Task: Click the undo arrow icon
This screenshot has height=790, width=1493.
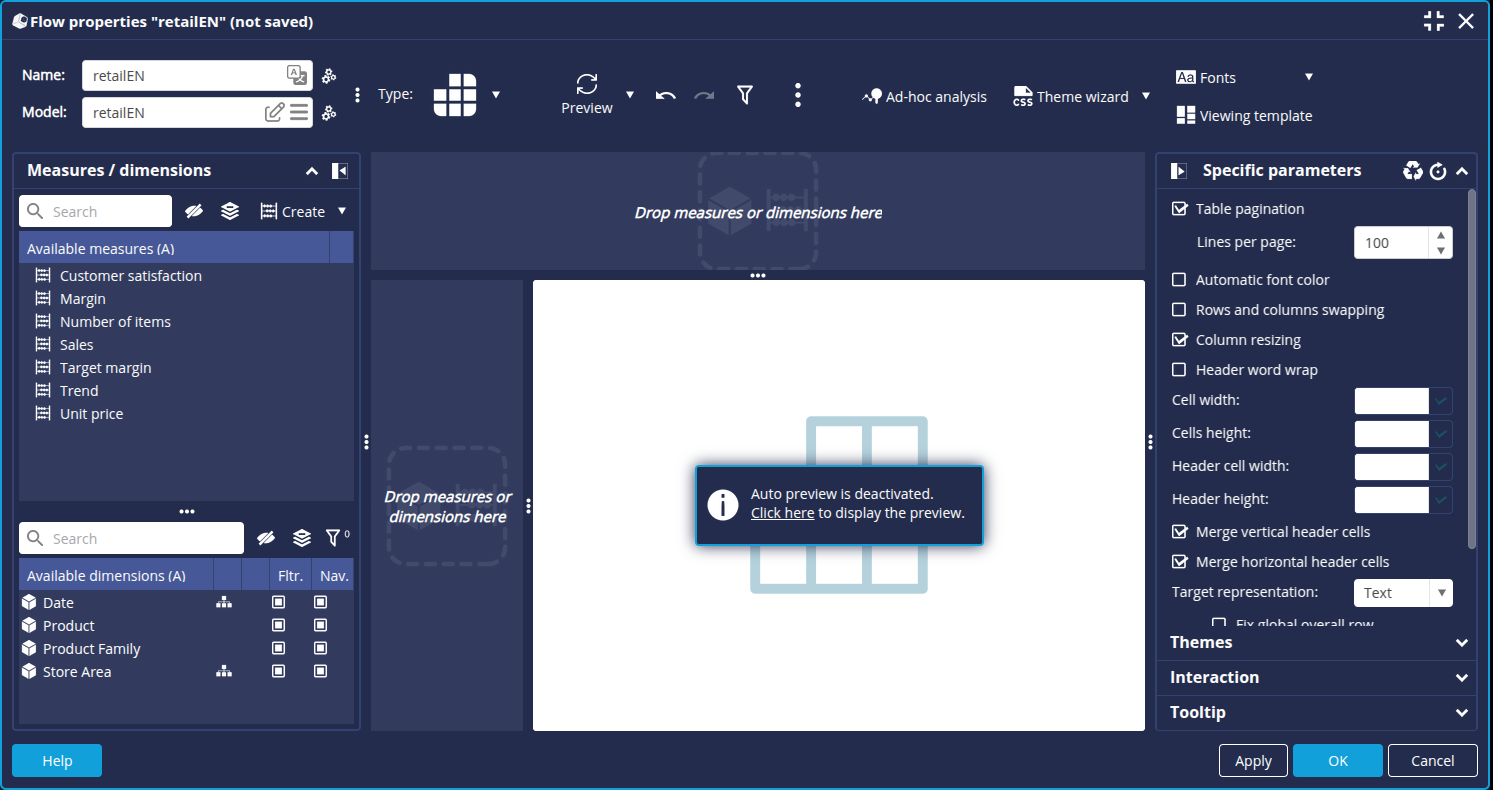Action: (x=666, y=96)
